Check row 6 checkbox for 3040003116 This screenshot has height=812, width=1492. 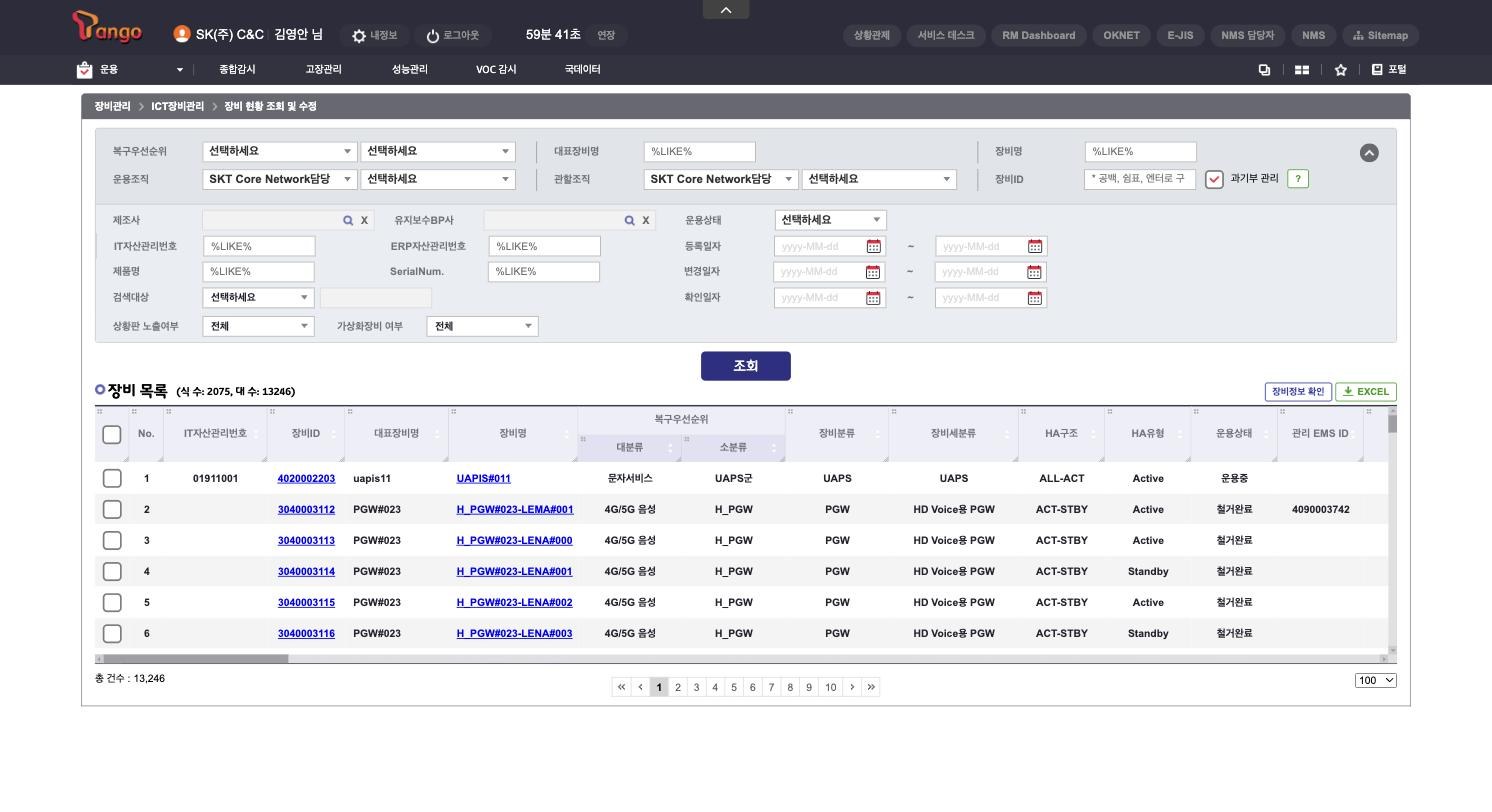pos(112,633)
